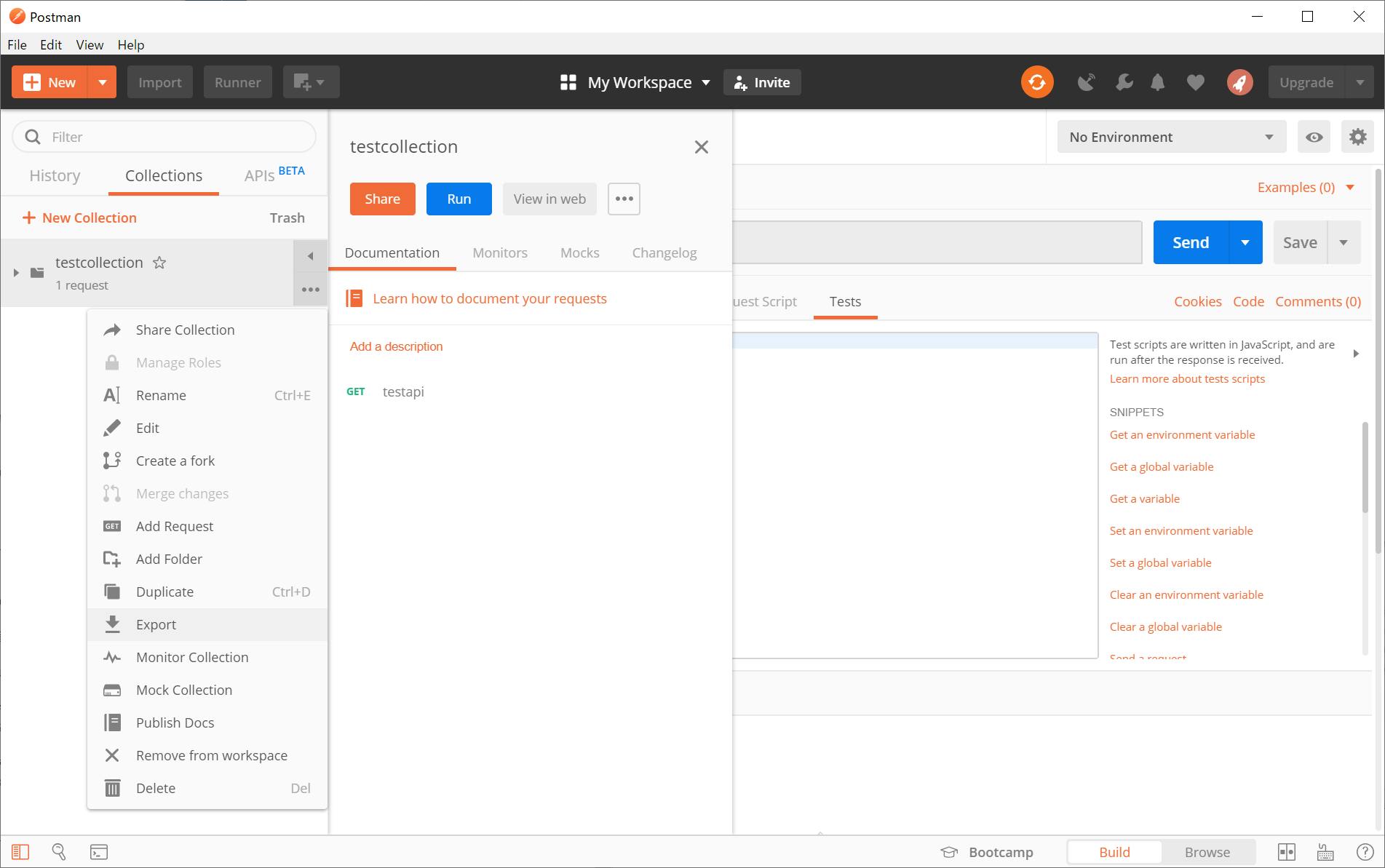Select Remove from workspace menu item
Screen dimensions: 1385x868
point(207,755)
